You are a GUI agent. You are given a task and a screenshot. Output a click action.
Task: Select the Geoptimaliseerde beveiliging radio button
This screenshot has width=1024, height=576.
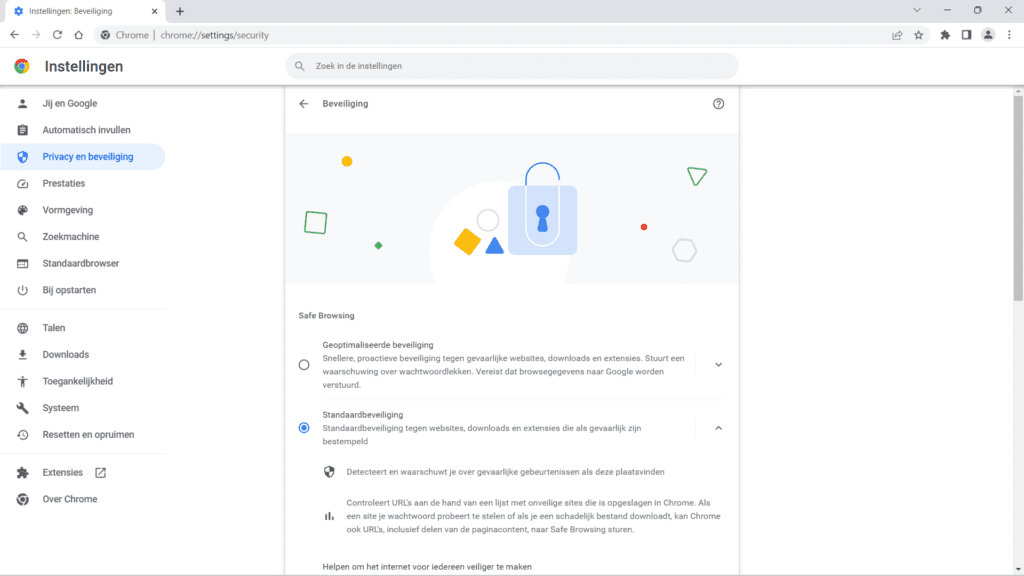[304, 365]
